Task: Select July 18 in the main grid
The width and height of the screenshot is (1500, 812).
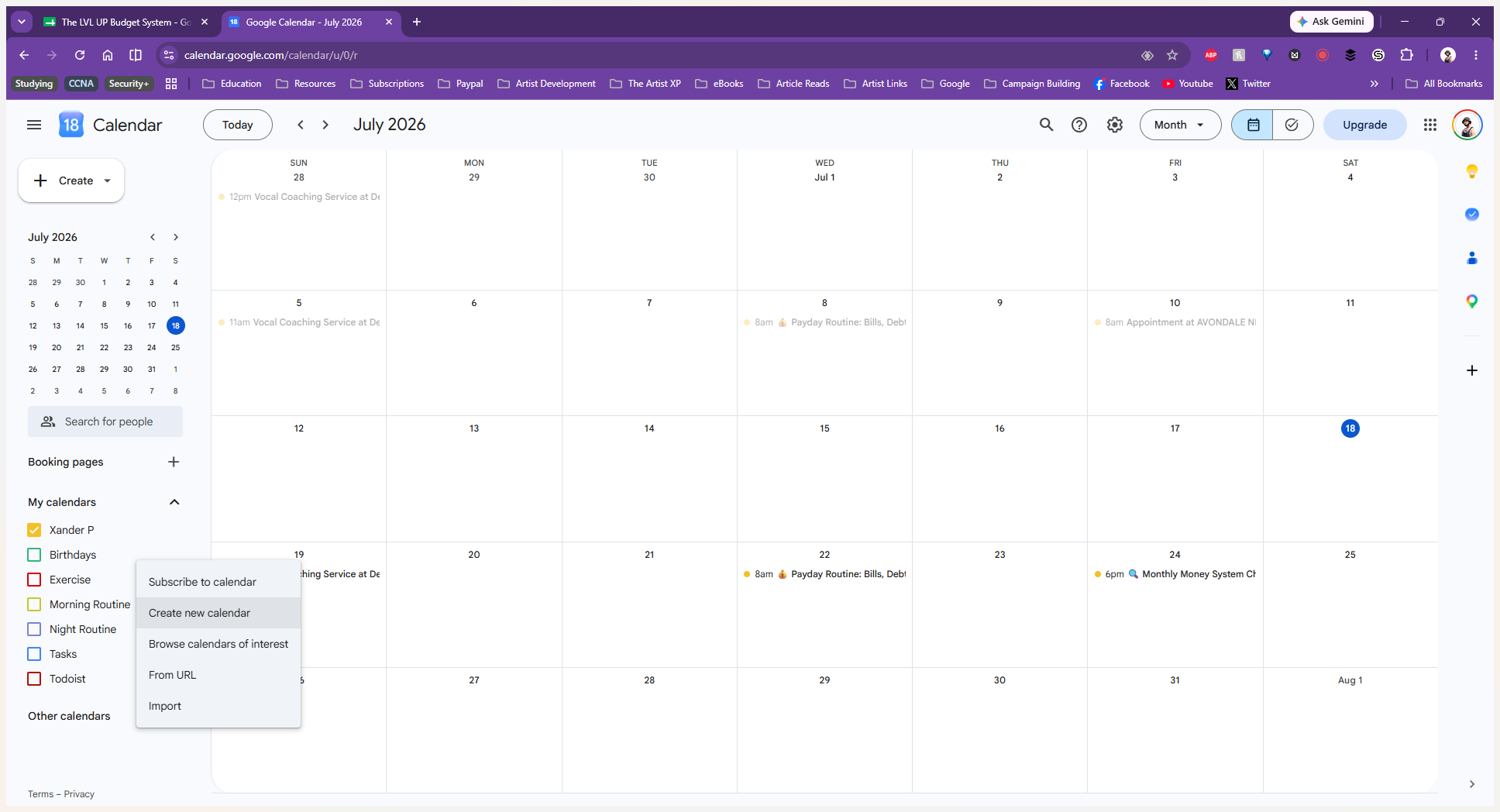Action: point(1350,428)
